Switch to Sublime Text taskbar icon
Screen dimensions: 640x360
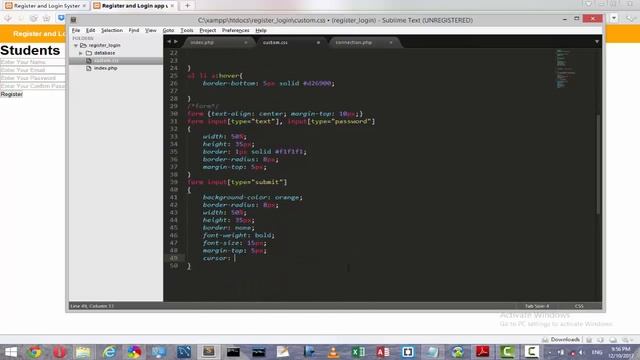(x=209, y=352)
